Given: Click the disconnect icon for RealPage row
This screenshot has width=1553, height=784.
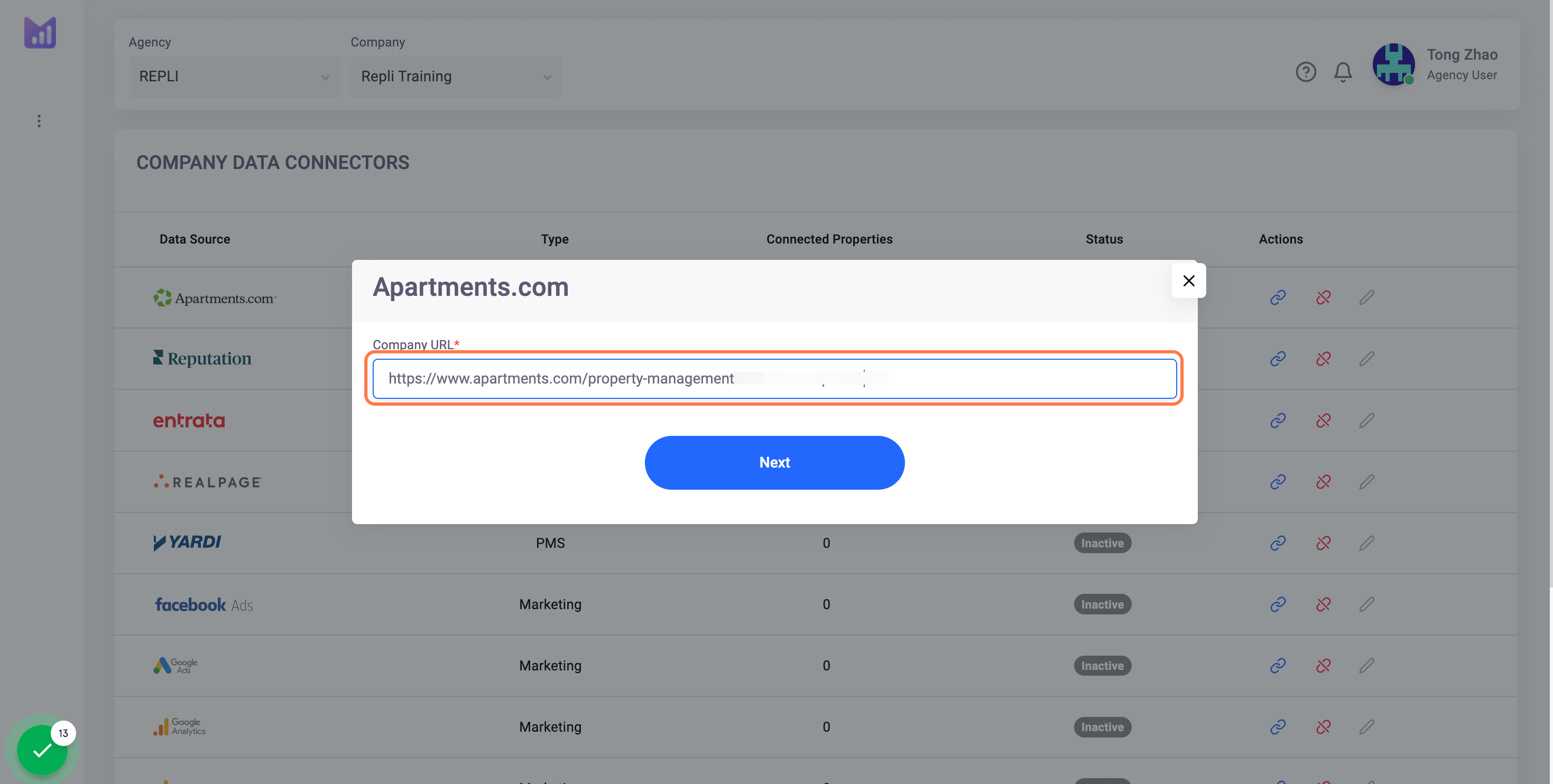Looking at the screenshot, I should click(x=1323, y=482).
